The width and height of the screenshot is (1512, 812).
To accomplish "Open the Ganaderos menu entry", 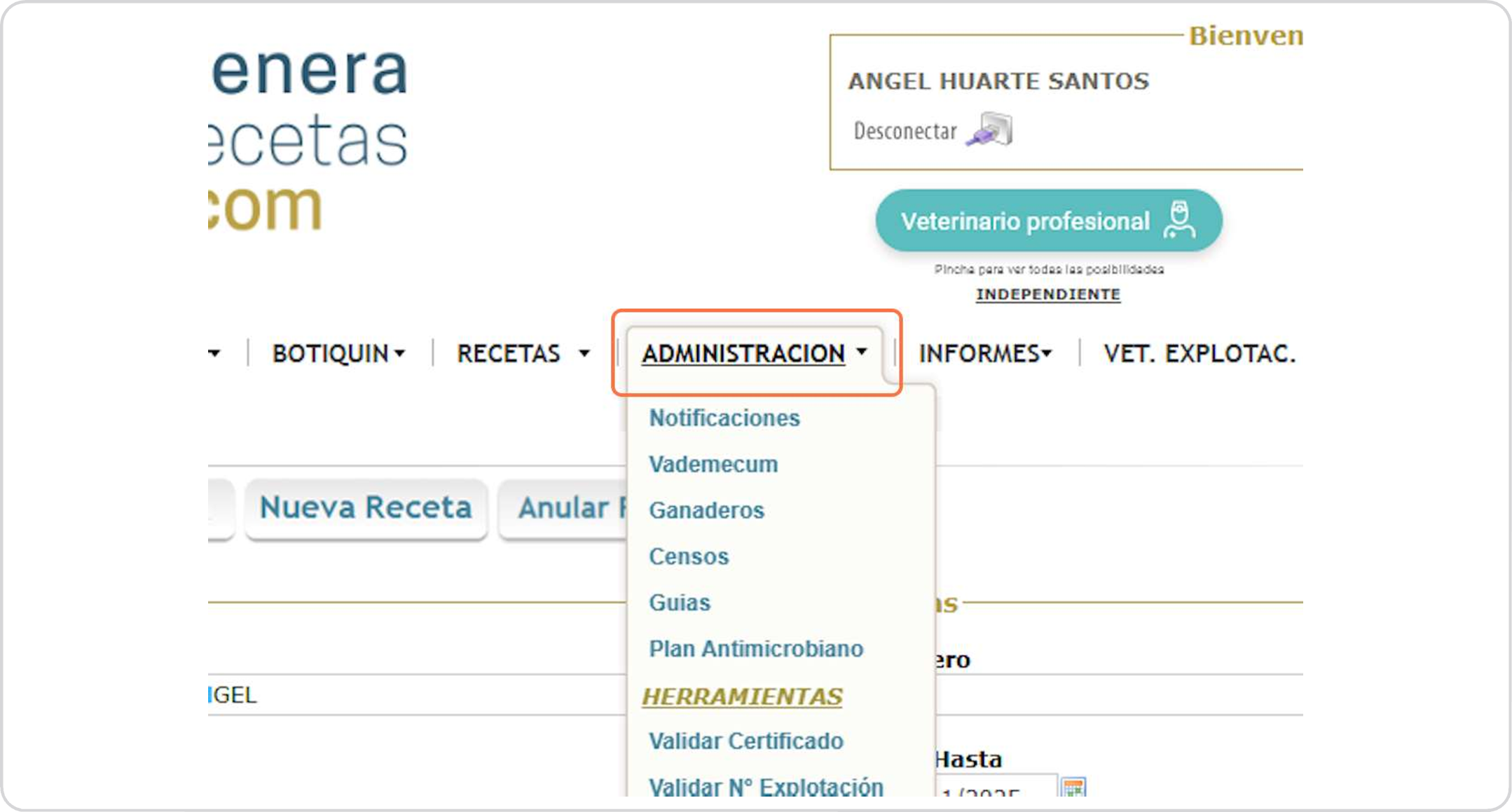I will point(706,511).
